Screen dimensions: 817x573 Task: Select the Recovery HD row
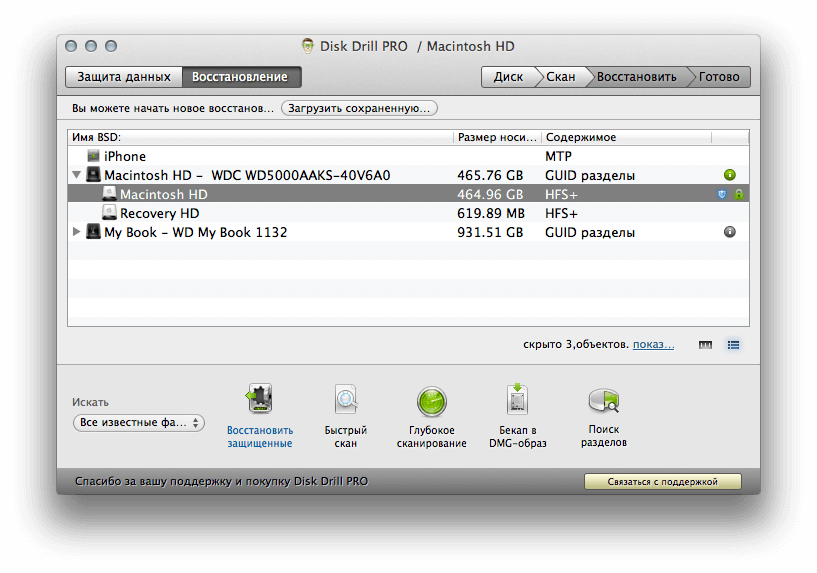click(x=408, y=213)
